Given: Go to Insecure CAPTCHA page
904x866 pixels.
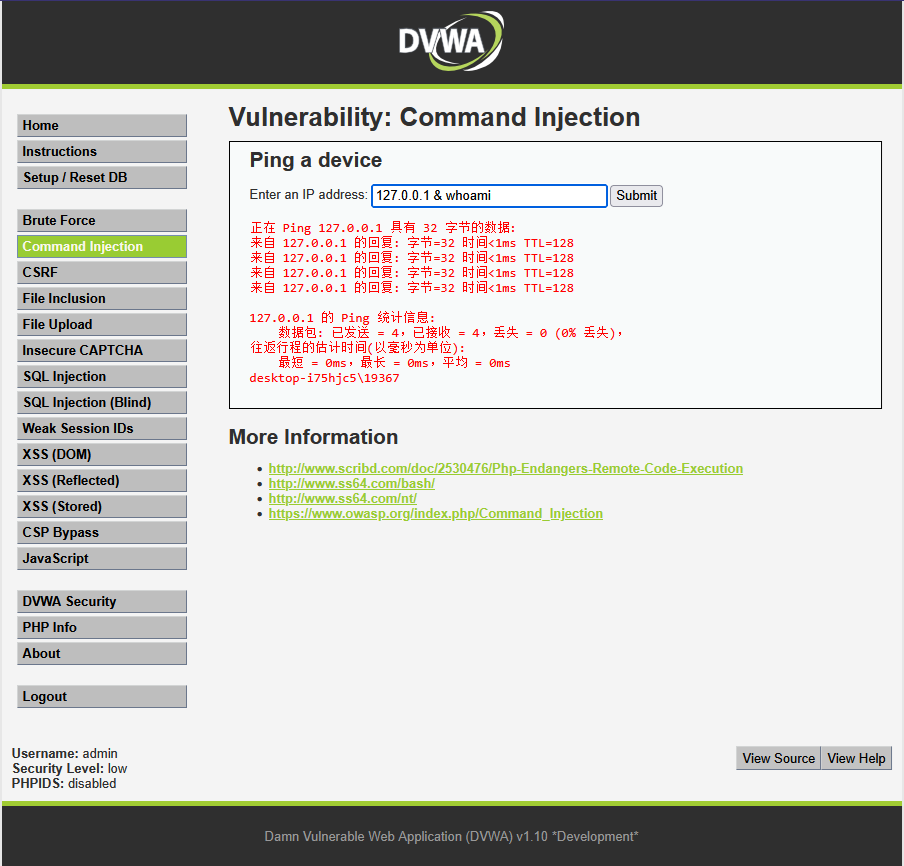Looking at the screenshot, I should [x=102, y=351].
